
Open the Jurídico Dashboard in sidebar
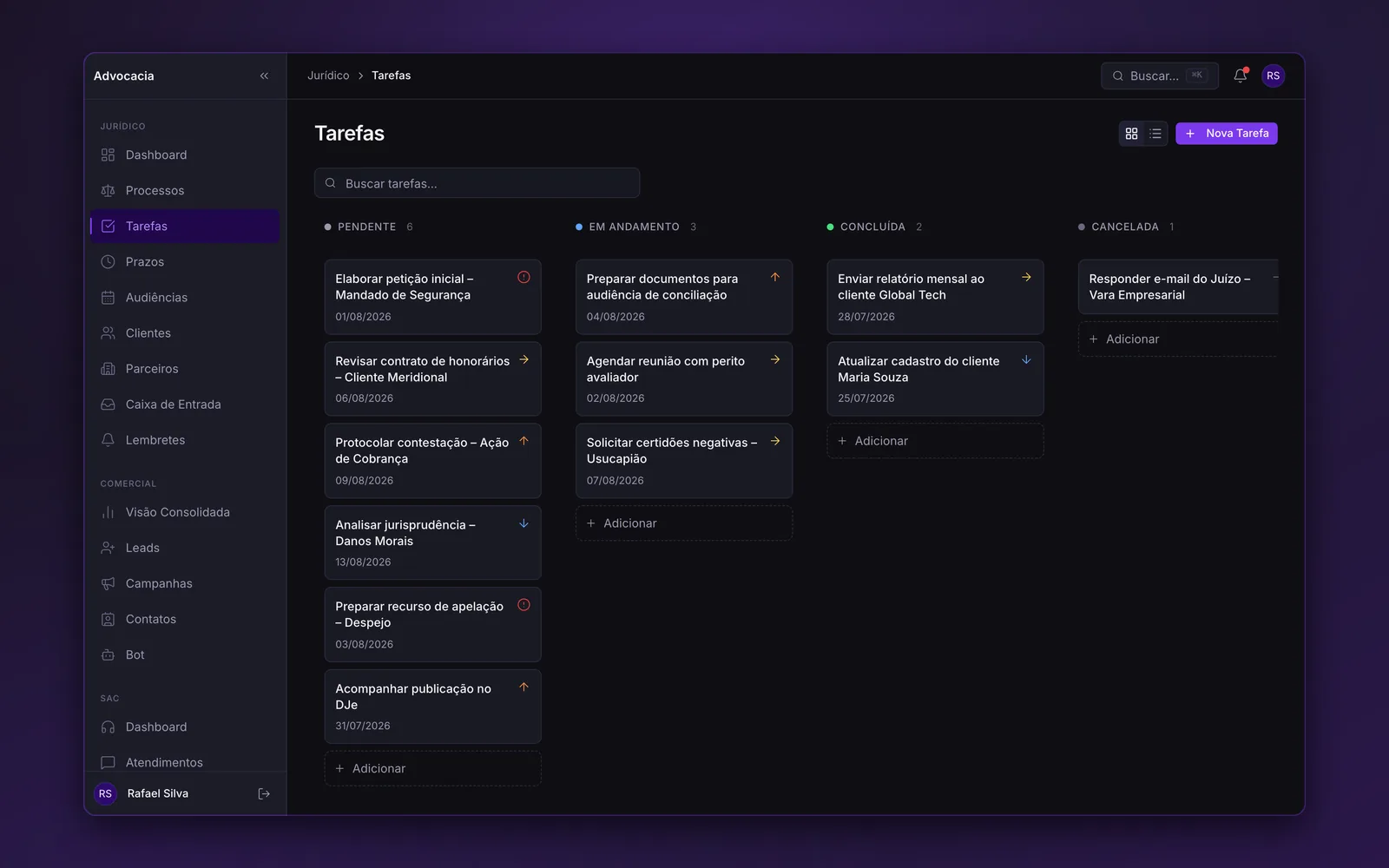(185, 155)
